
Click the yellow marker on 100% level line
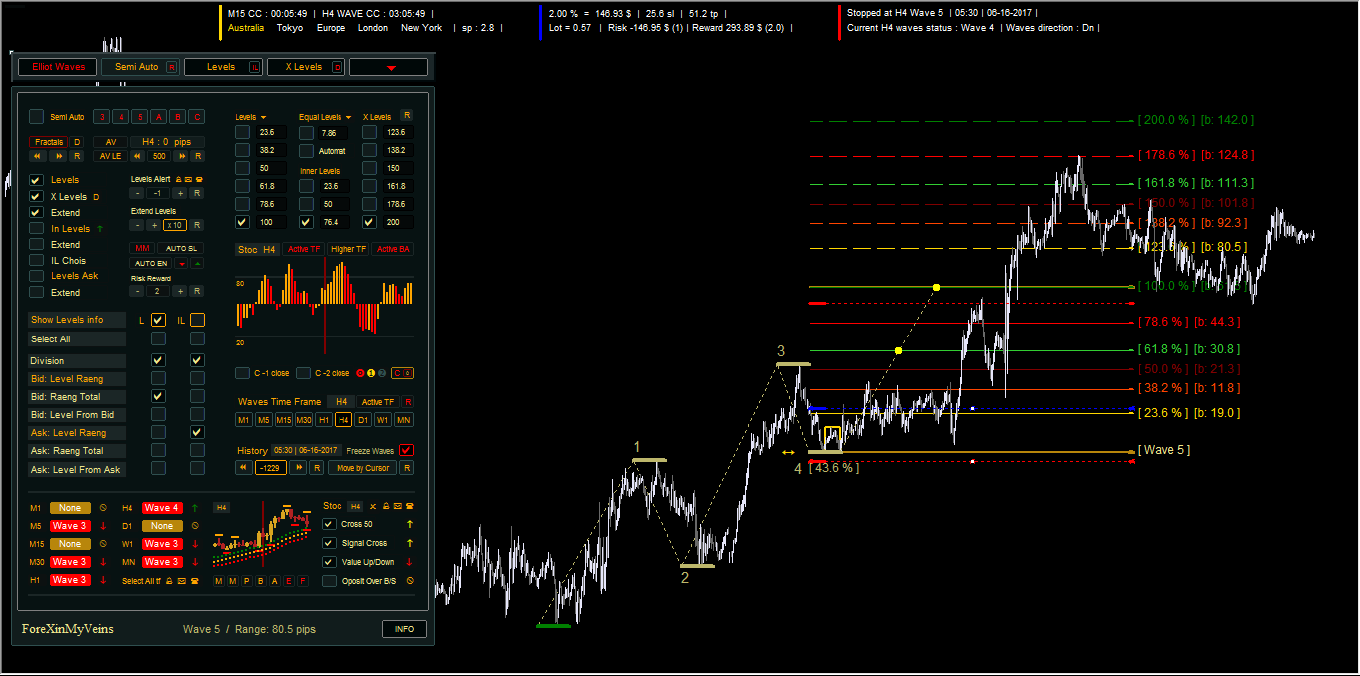pos(936,288)
